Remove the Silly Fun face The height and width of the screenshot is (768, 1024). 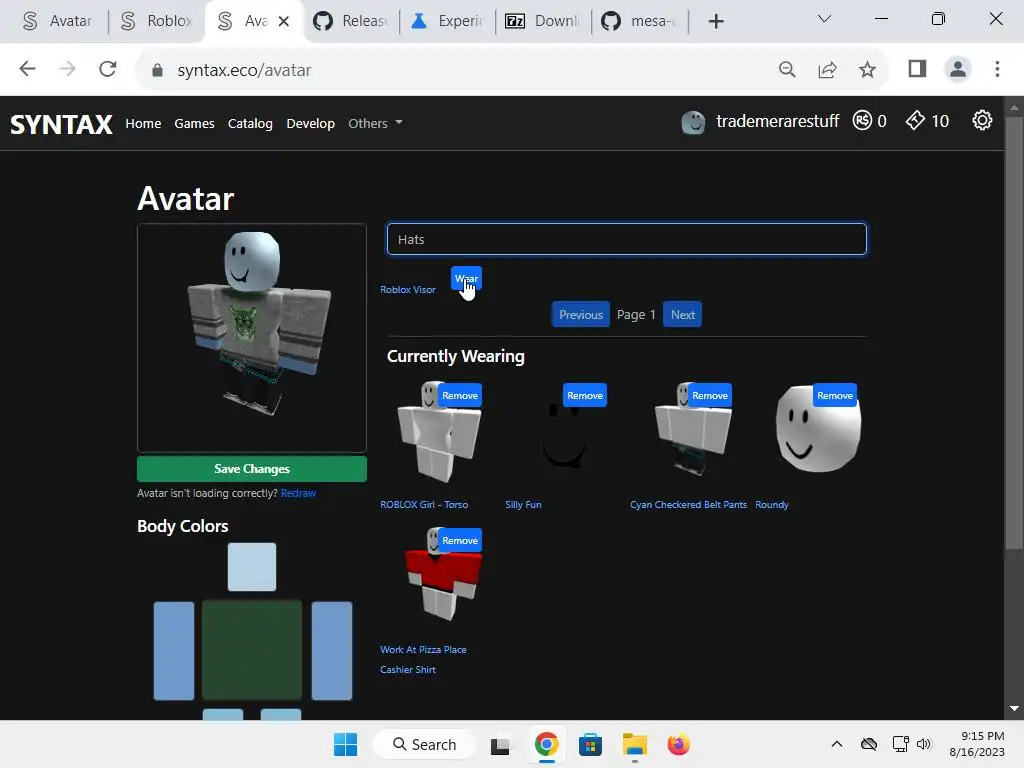click(x=584, y=395)
